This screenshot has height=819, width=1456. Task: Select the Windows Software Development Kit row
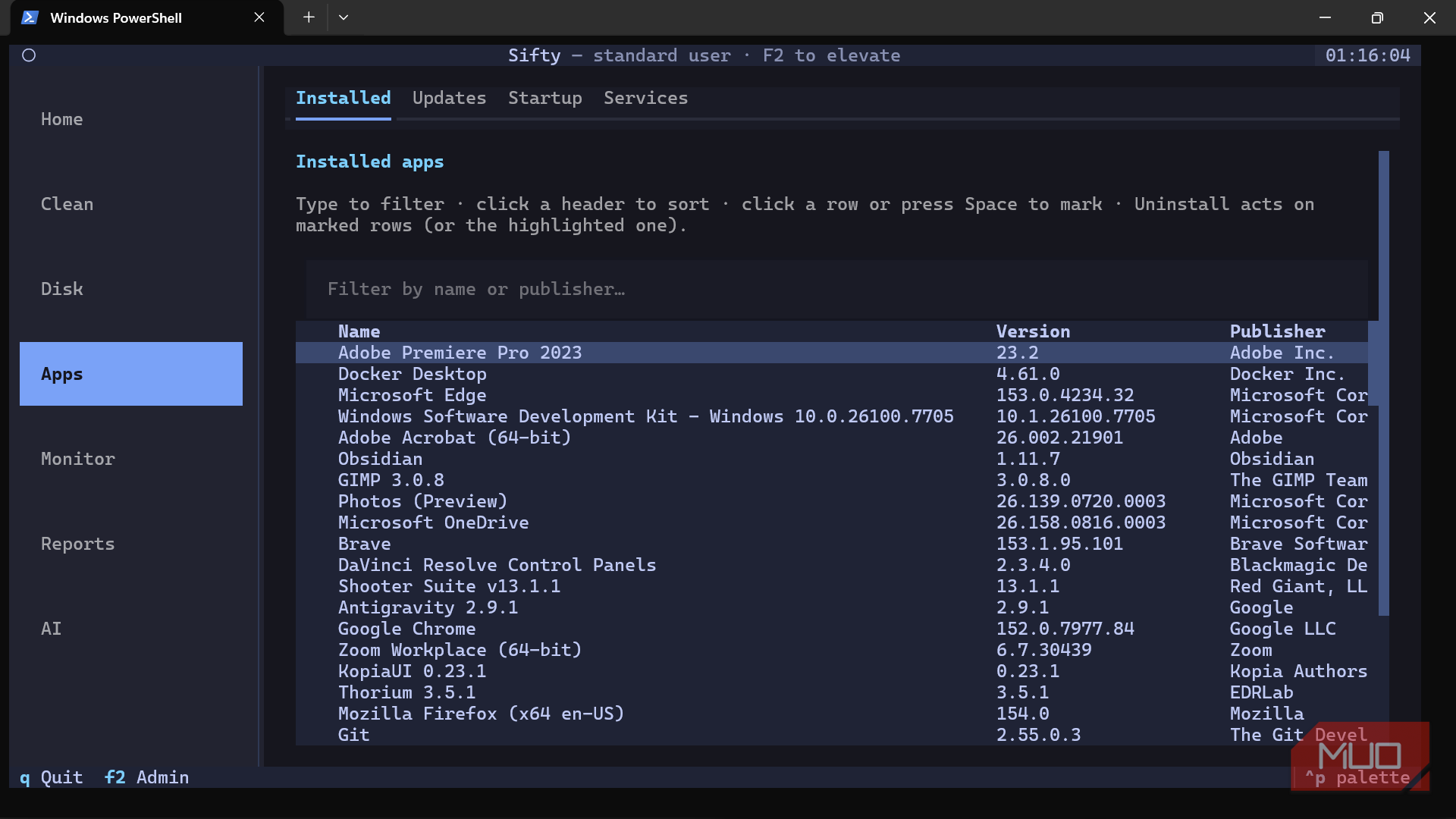coord(832,416)
